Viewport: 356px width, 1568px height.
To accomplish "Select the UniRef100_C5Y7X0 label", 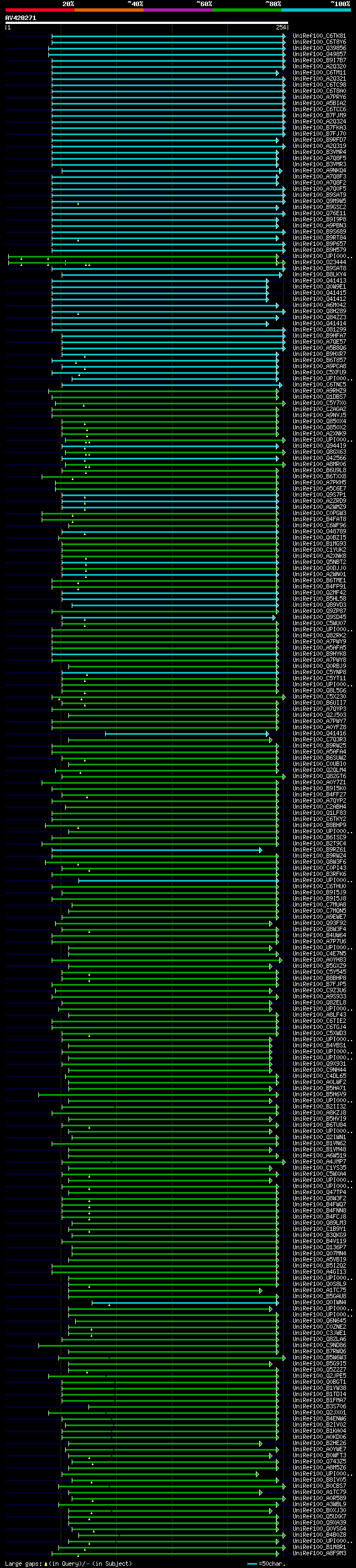I will point(319,403).
